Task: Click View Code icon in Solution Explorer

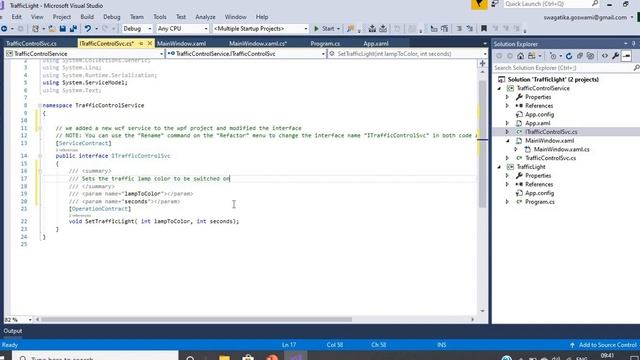Action: [x=604, y=56]
